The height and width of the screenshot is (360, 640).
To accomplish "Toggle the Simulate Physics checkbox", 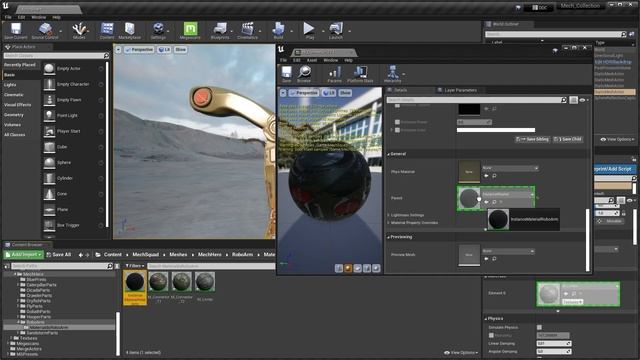I will tap(540, 327).
